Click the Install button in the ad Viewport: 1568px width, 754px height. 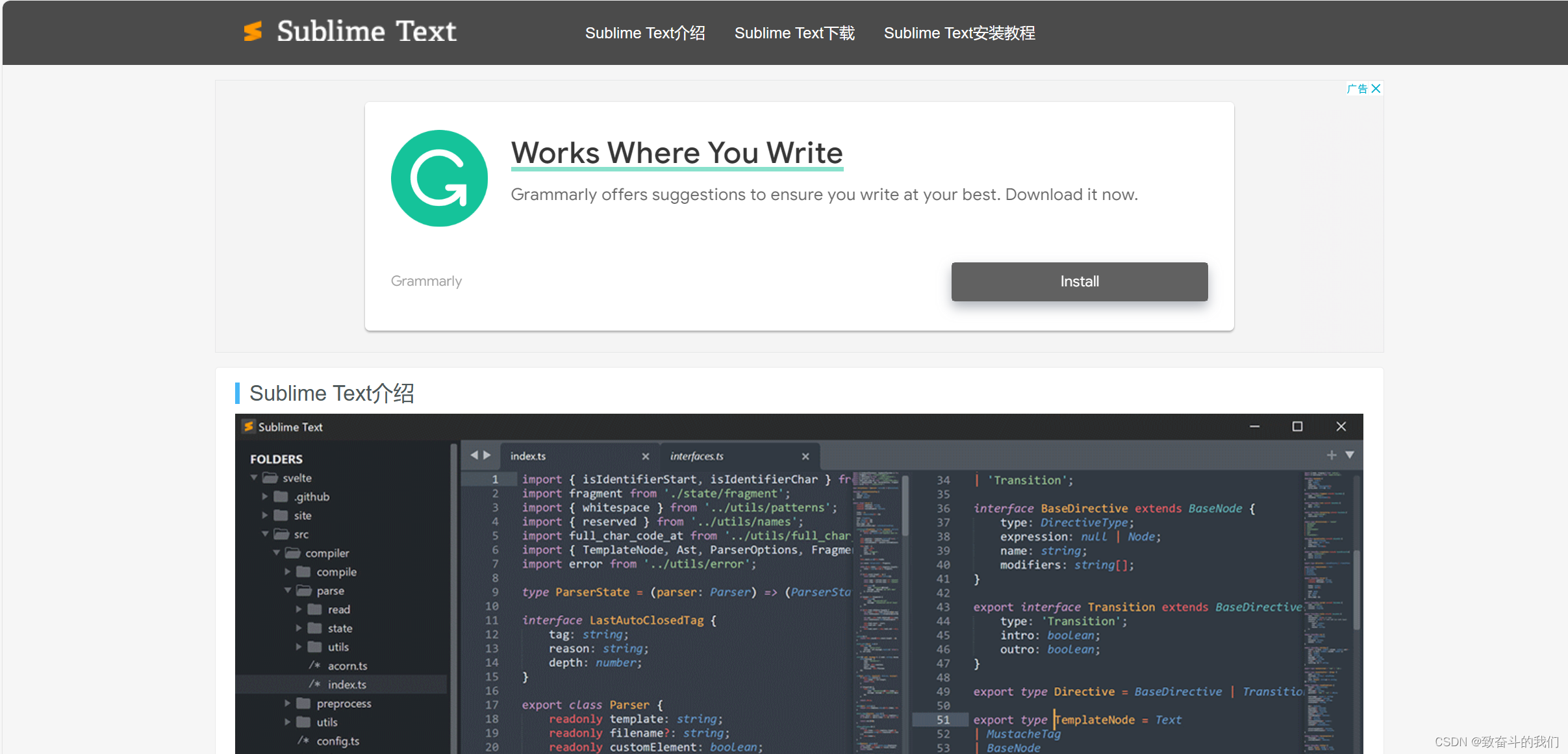tap(1080, 281)
